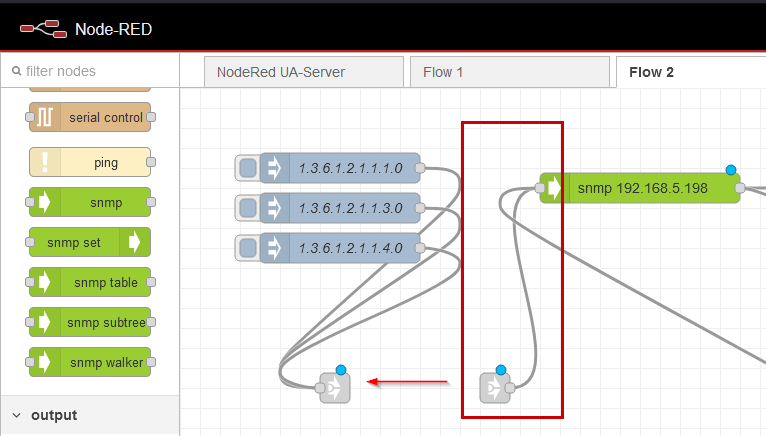Select the snmp subtree palette node
Viewport: 766px width, 436px height.
(x=90, y=323)
